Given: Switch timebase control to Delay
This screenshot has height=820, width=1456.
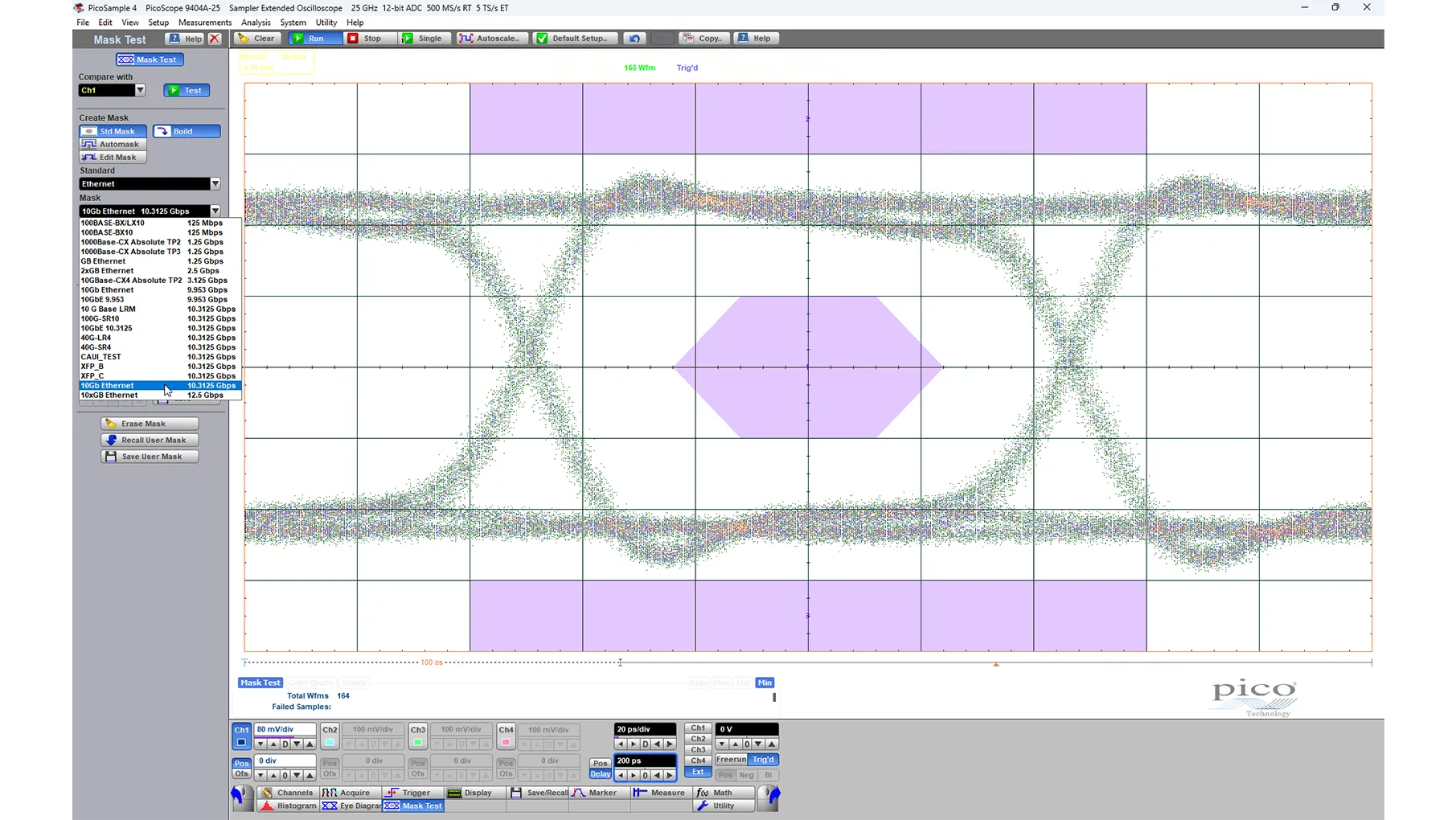Looking at the screenshot, I should tap(601, 774).
